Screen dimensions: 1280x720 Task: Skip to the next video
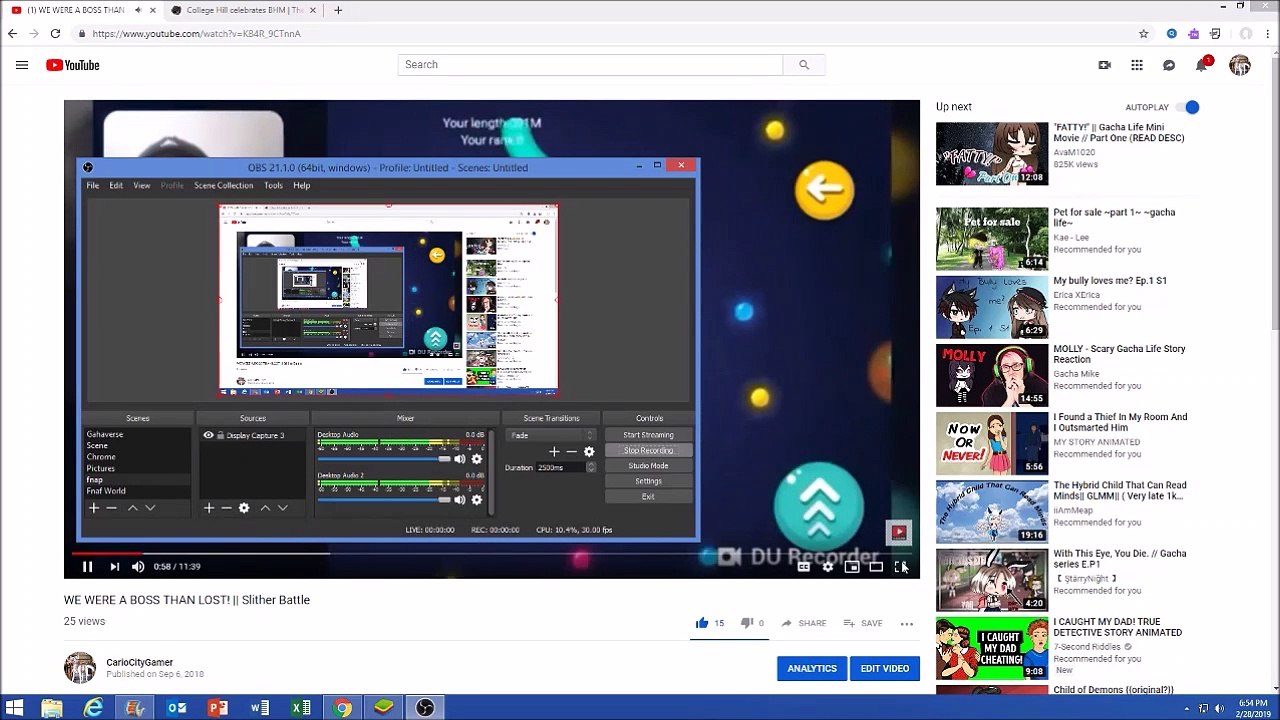pos(114,567)
